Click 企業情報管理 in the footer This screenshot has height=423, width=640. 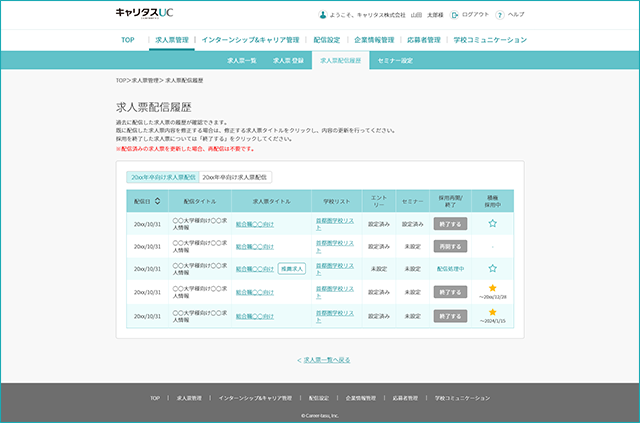361,398
